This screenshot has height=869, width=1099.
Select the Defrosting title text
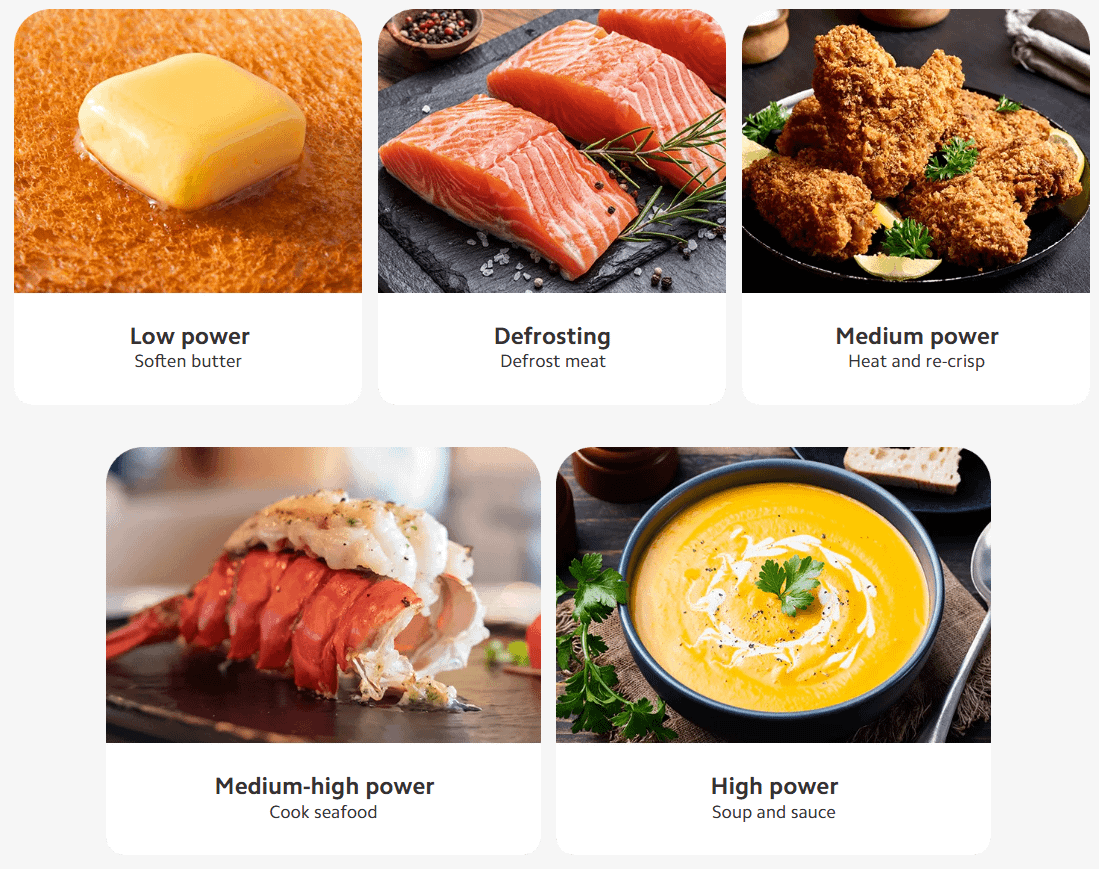(x=552, y=336)
